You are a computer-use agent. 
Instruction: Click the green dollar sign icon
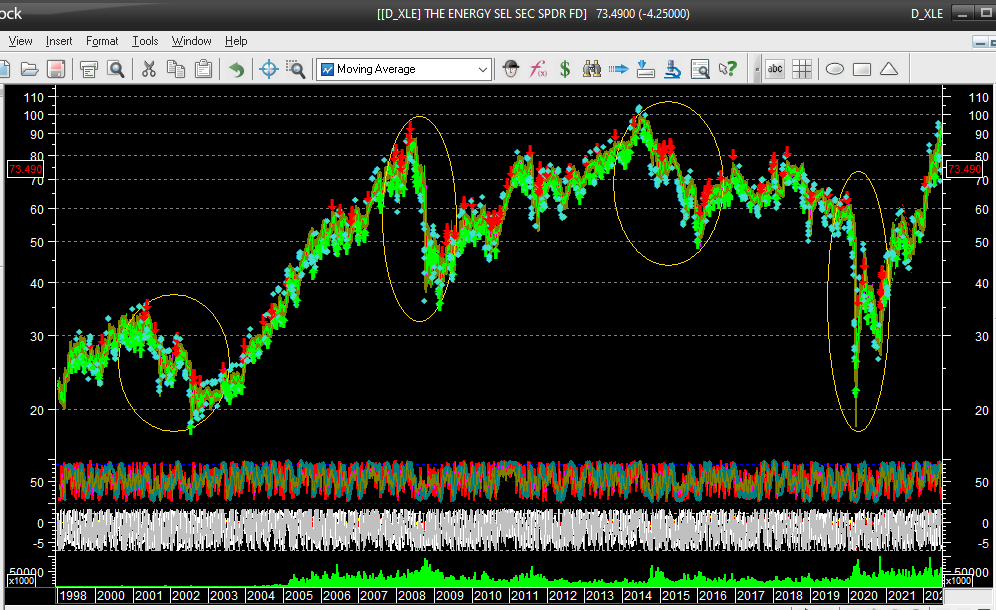coord(565,69)
